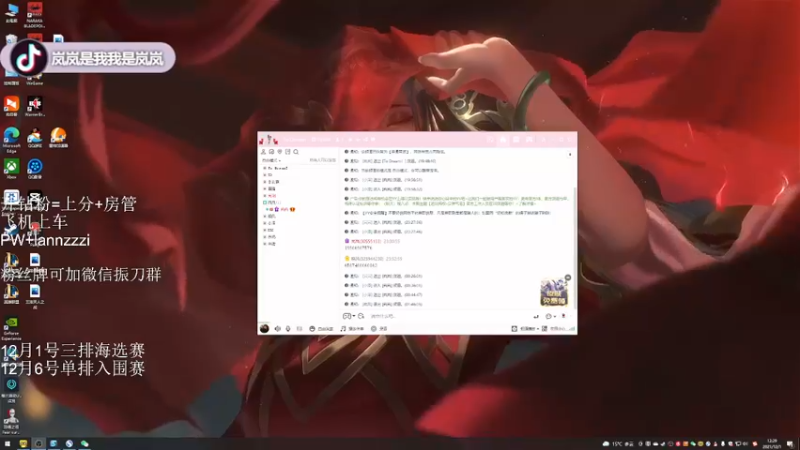Open the QQ penguin game desktop shortcut
This screenshot has height=450, width=800.
[35, 138]
